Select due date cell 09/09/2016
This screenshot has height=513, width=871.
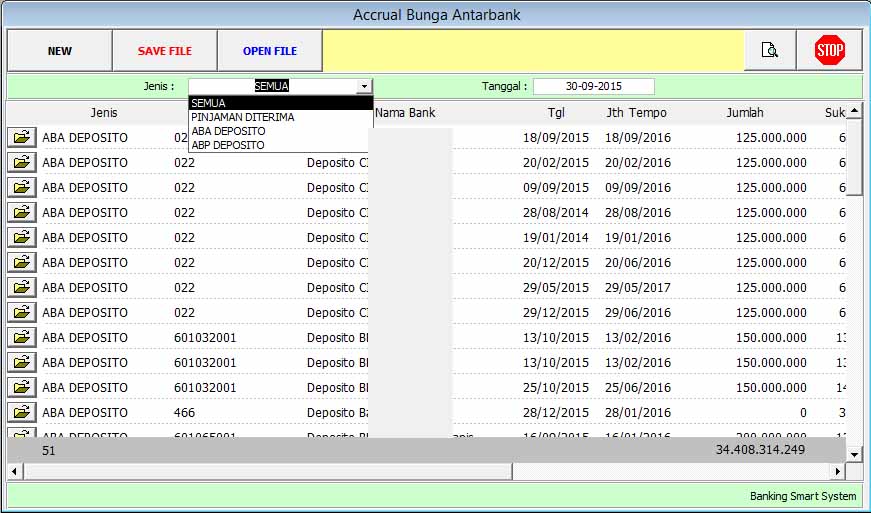(638, 188)
